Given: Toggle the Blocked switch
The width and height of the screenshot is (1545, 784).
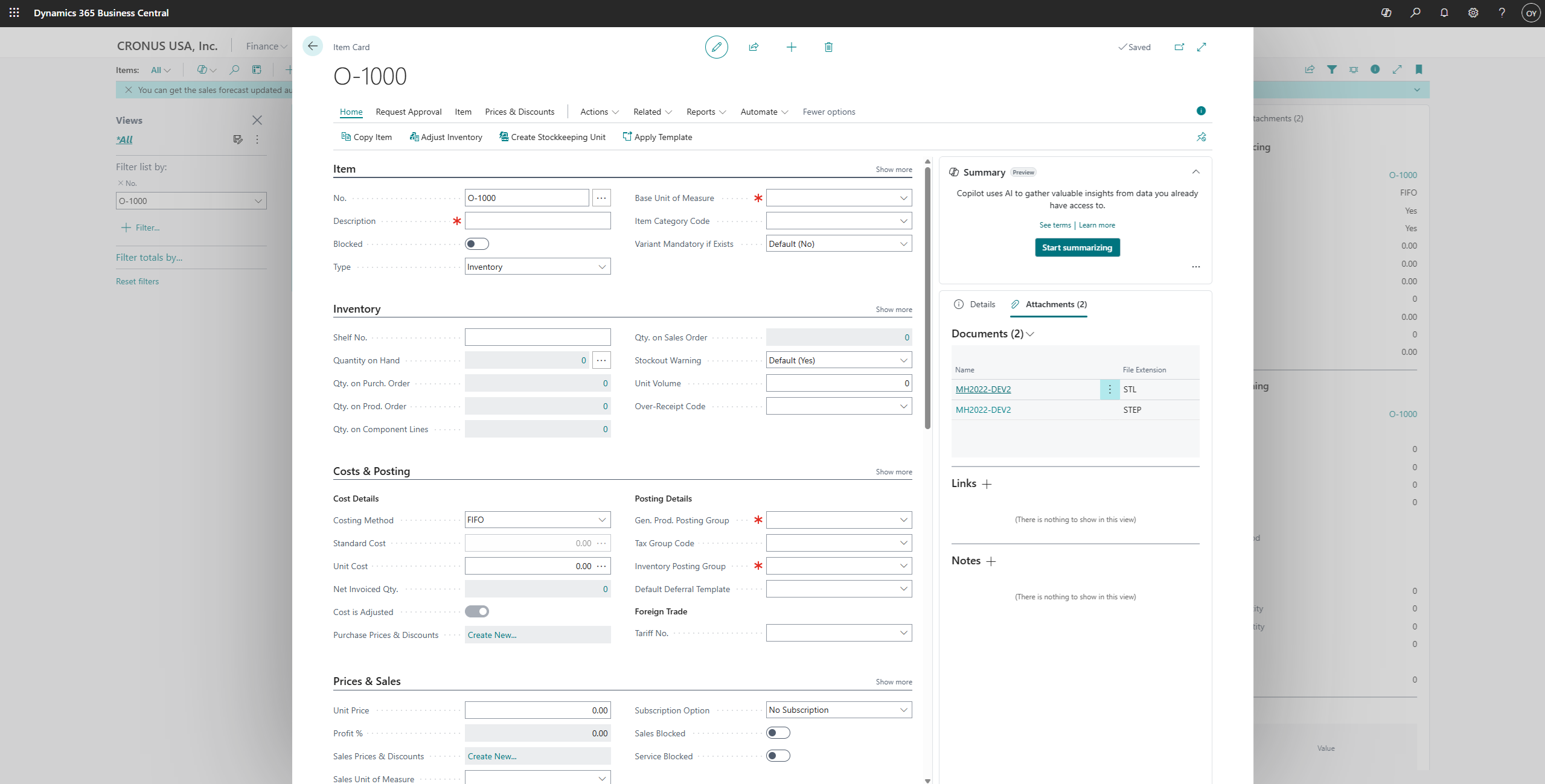Looking at the screenshot, I should coord(476,244).
